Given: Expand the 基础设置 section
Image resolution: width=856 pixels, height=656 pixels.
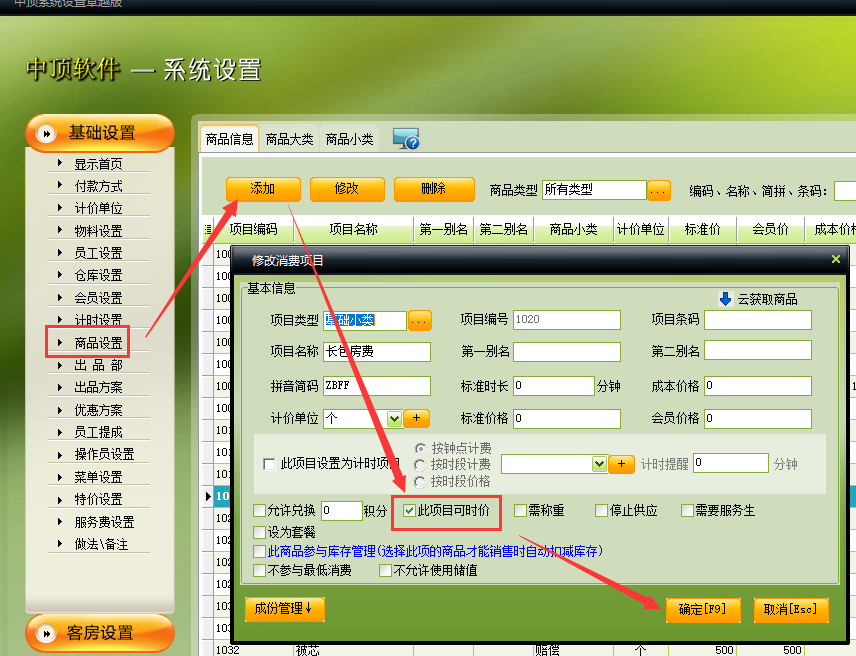Looking at the screenshot, I should coord(100,133).
